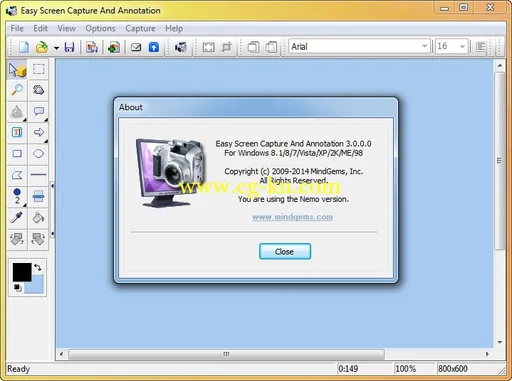Image resolution: width=512 pixels, height=381 pixels.
Task: Pick the speech bubble callout tool
Action: (x=39, y=111)
